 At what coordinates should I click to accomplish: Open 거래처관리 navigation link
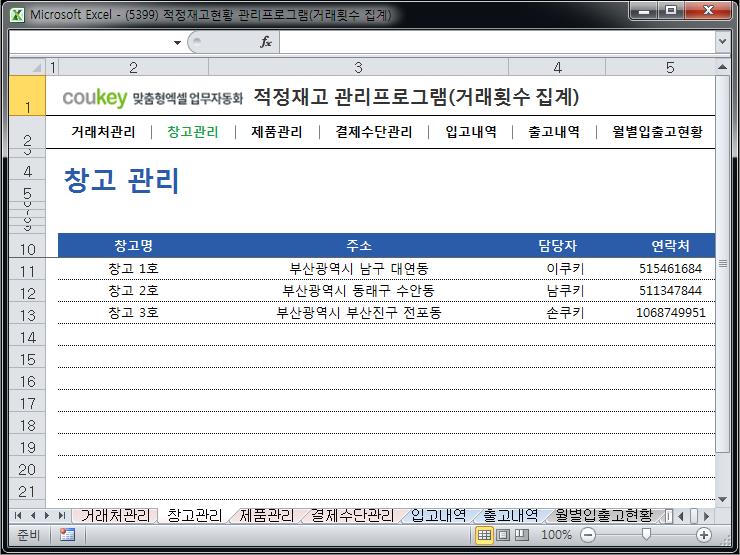[x=103, y=132]
